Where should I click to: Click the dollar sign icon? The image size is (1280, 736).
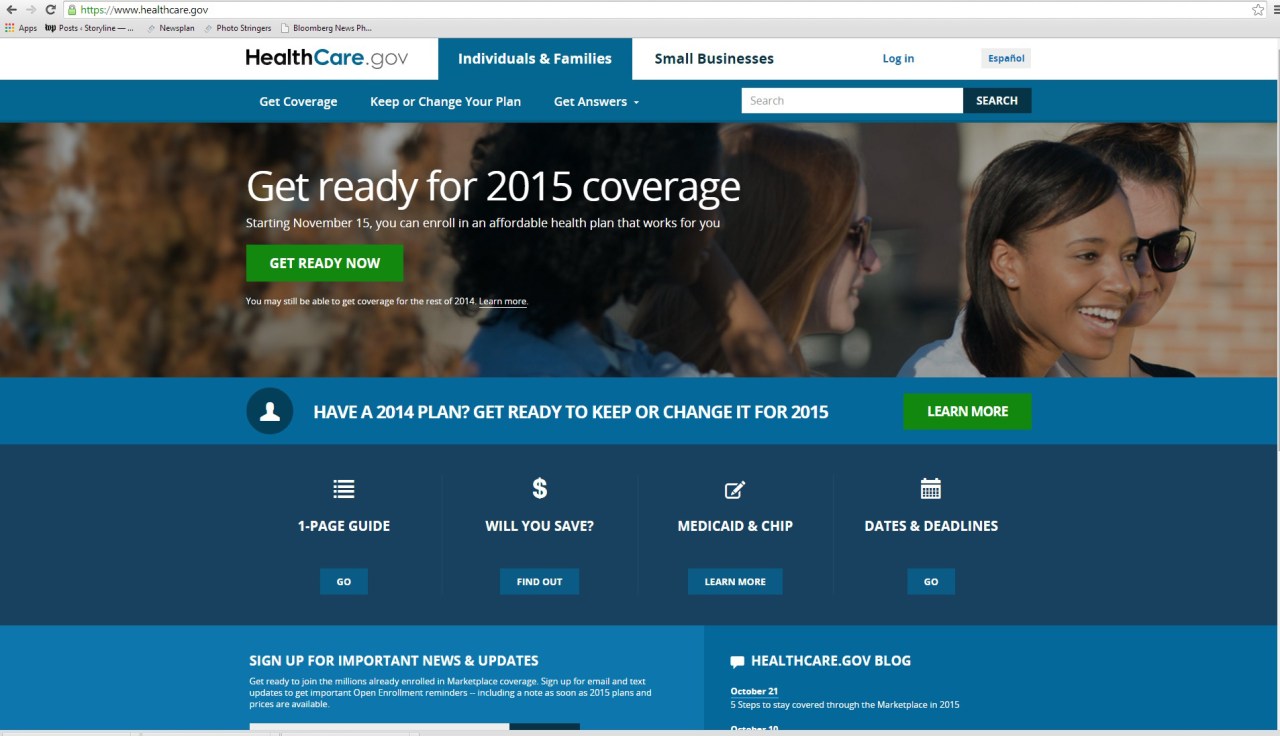coord(539,489)
